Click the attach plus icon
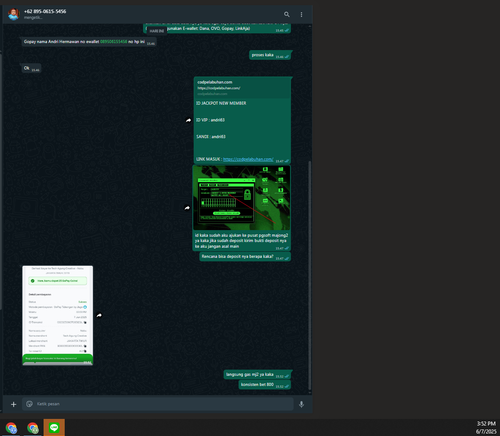 click(13, 404)
